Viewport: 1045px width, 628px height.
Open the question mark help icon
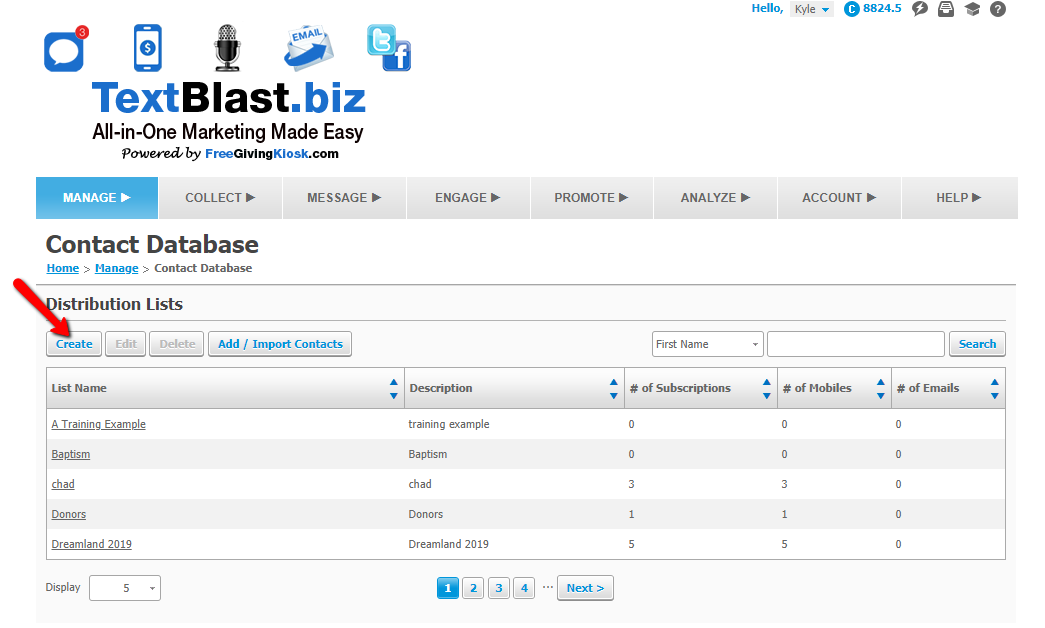pos(998,9)
